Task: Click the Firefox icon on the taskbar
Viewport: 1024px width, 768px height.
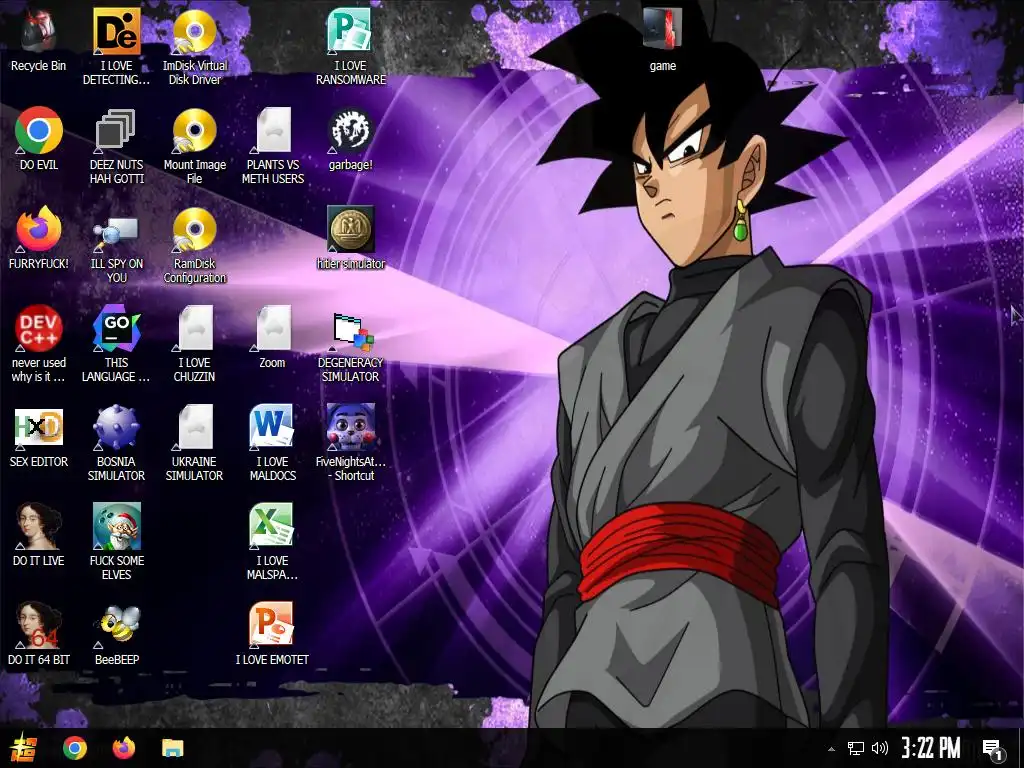Action: (123, 748)
